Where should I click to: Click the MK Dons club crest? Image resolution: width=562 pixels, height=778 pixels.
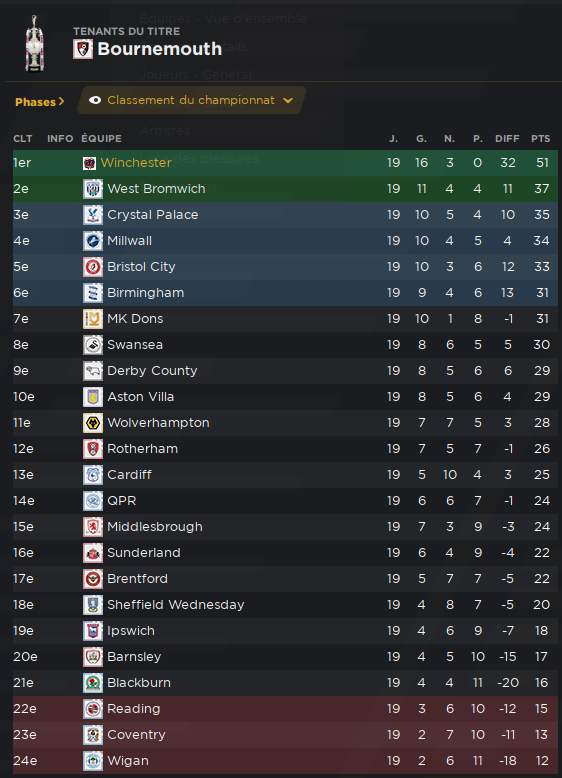point(93,319)
